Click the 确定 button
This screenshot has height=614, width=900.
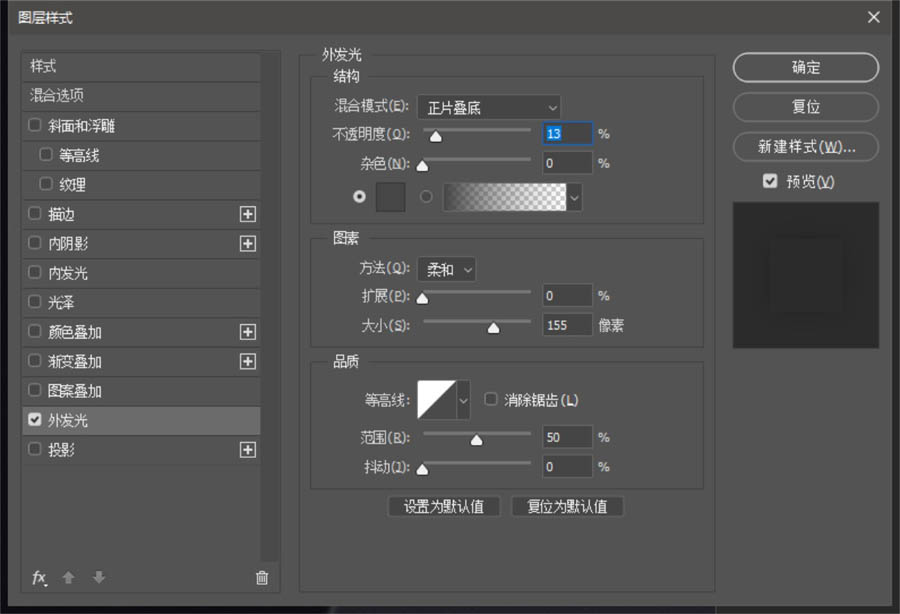click(x=806, y=68)
